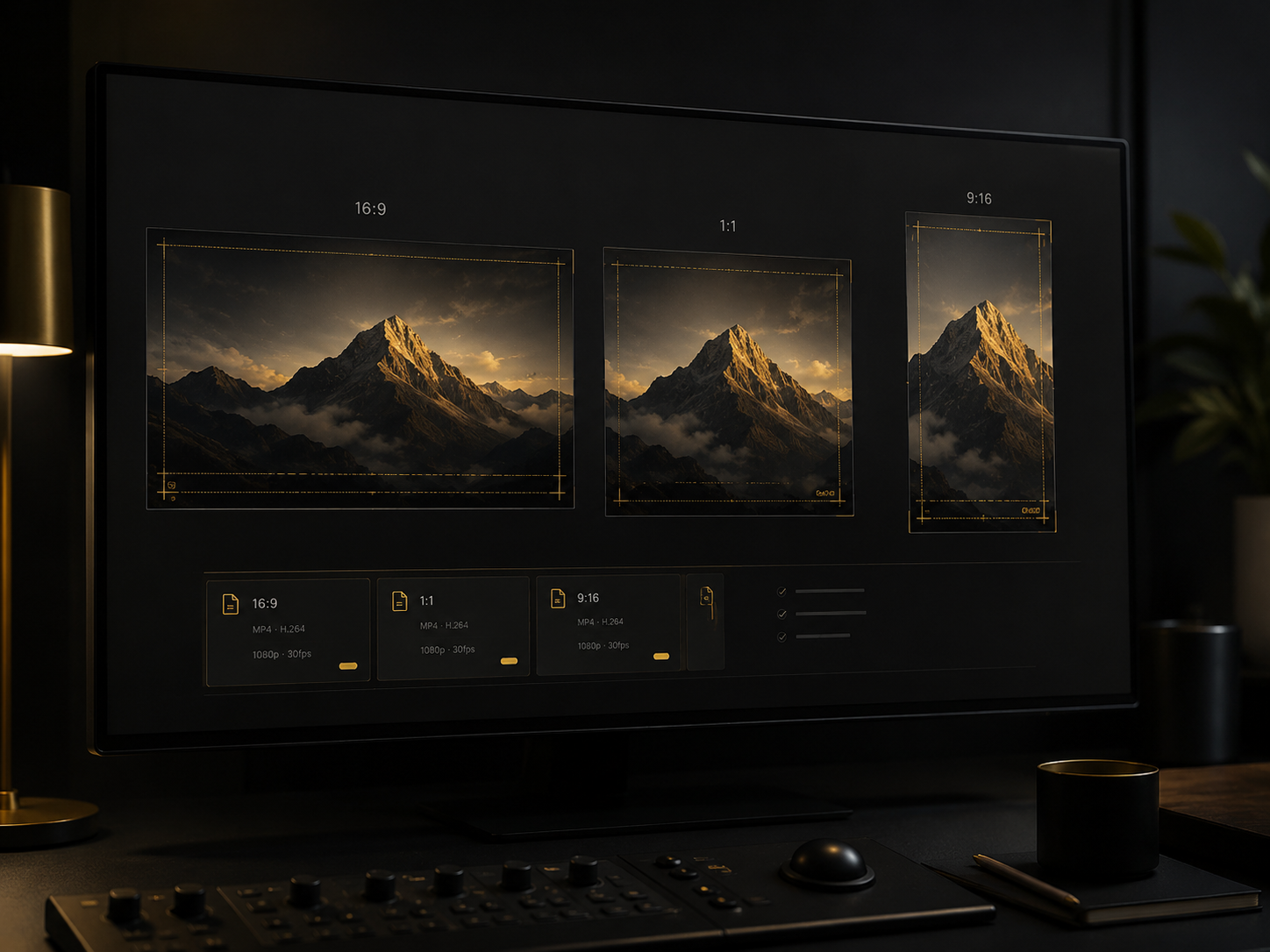Viewport: 1270px width, 952px height.
Task: Tick the top checkmark in the checklist
Action: [781, 591]
